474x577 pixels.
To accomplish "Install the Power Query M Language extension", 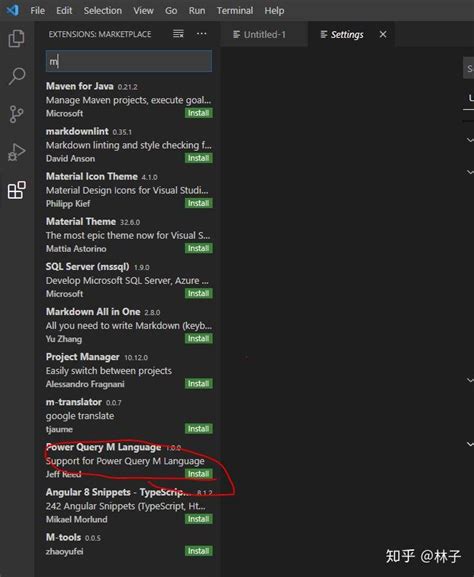I will pos(198,474).
